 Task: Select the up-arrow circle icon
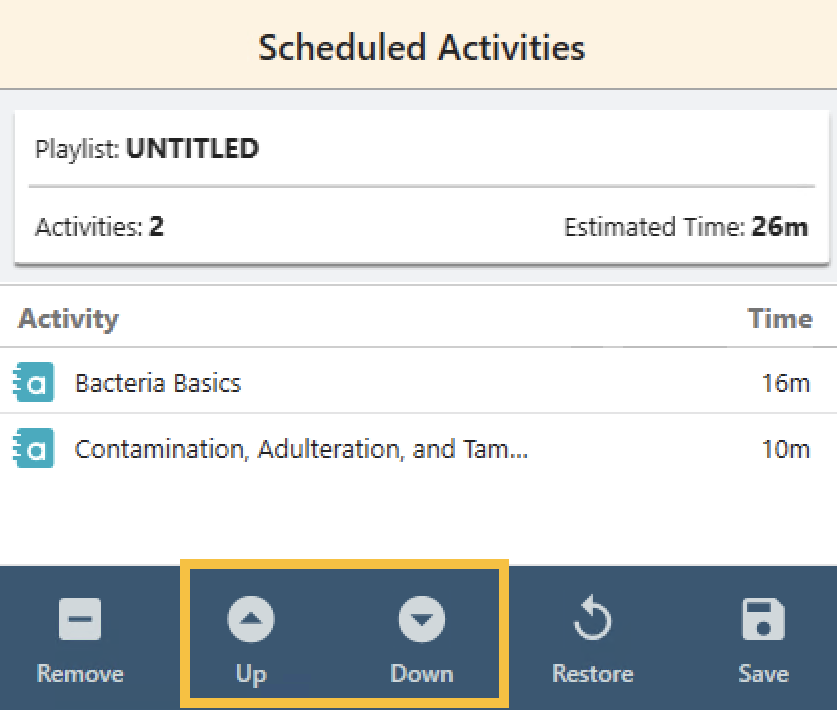tap(250, 618)
